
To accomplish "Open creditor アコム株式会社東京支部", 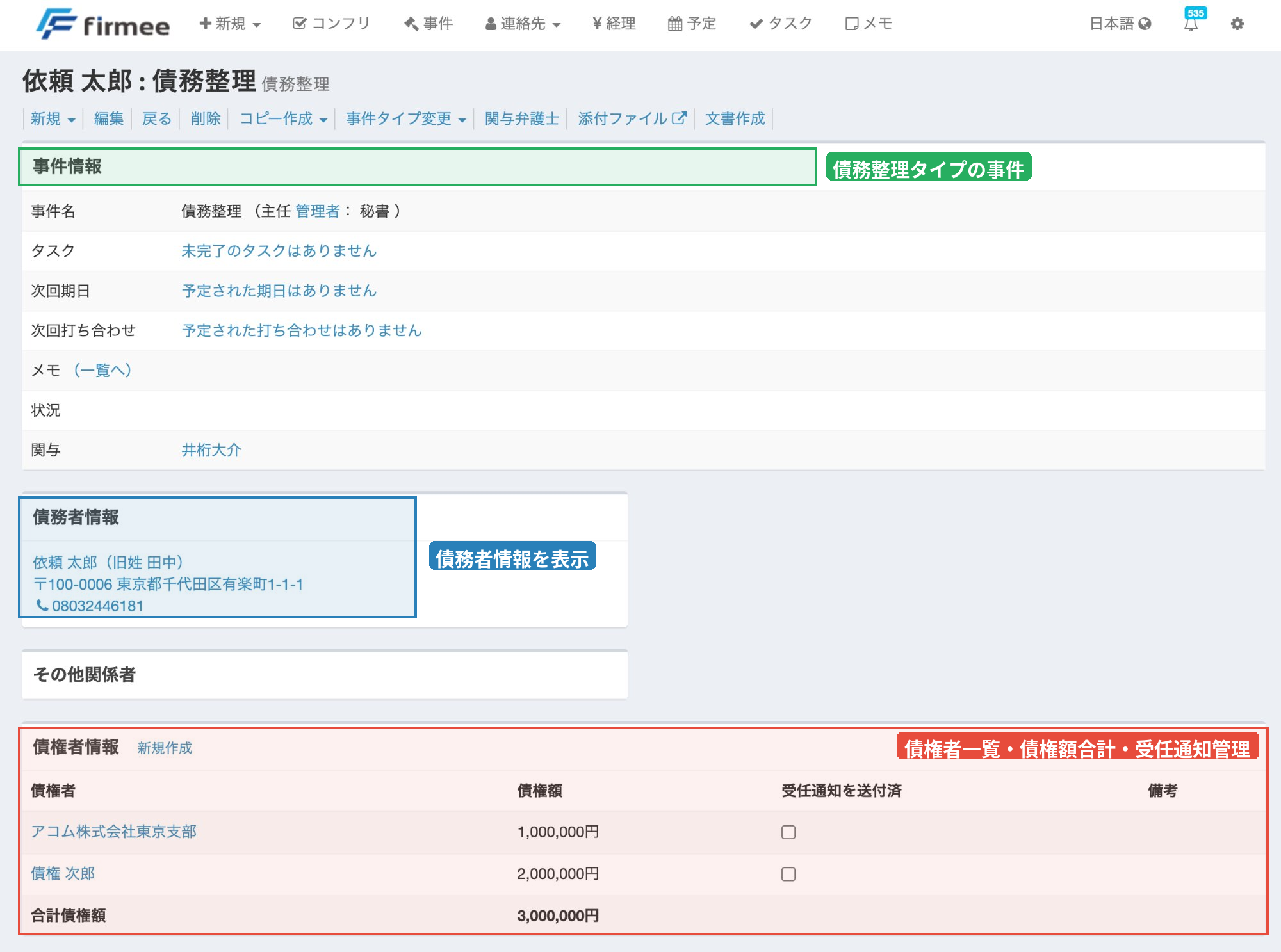I will pos(114,831).
